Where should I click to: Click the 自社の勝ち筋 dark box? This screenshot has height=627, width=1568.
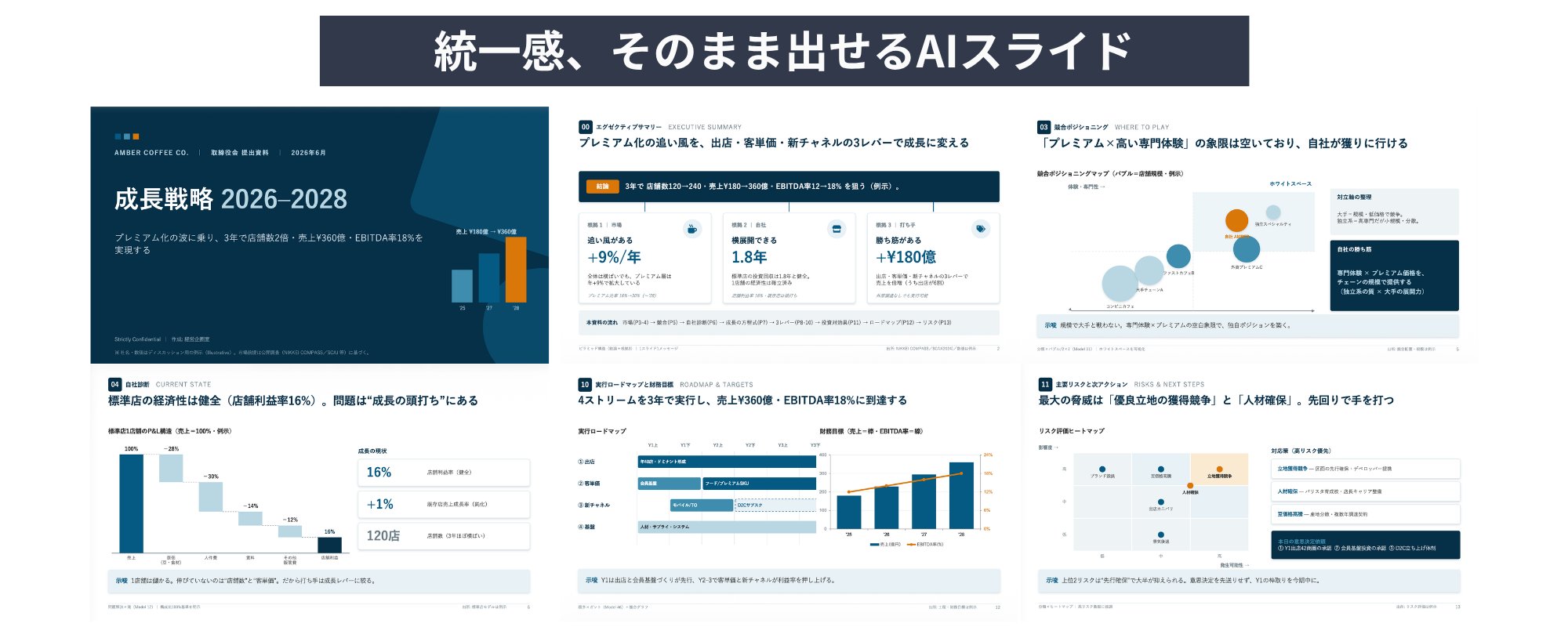click(x=1395, y=275)
